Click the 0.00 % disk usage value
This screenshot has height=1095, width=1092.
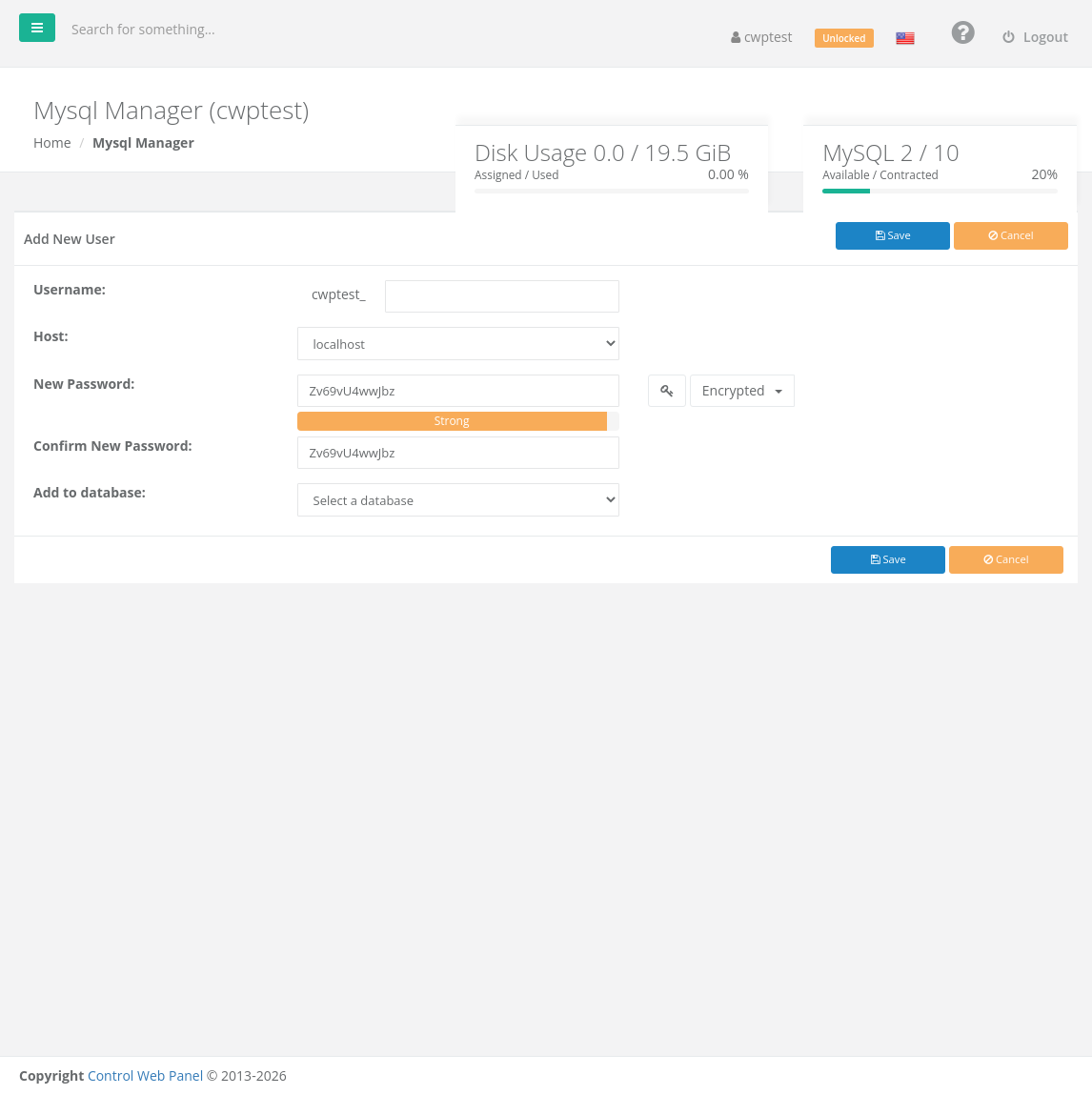pos(728,174)
